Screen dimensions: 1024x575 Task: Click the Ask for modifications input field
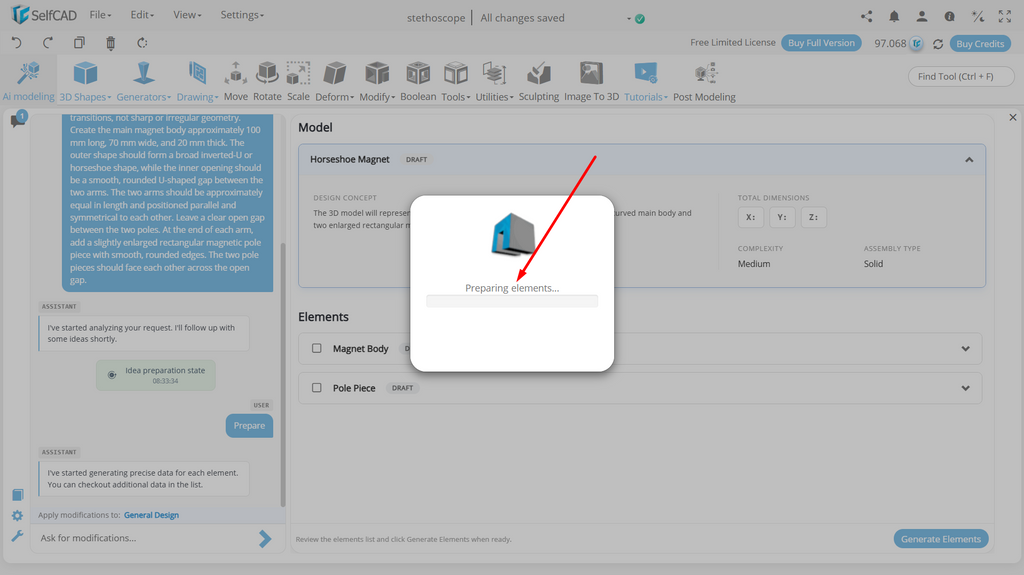(147, 538)
